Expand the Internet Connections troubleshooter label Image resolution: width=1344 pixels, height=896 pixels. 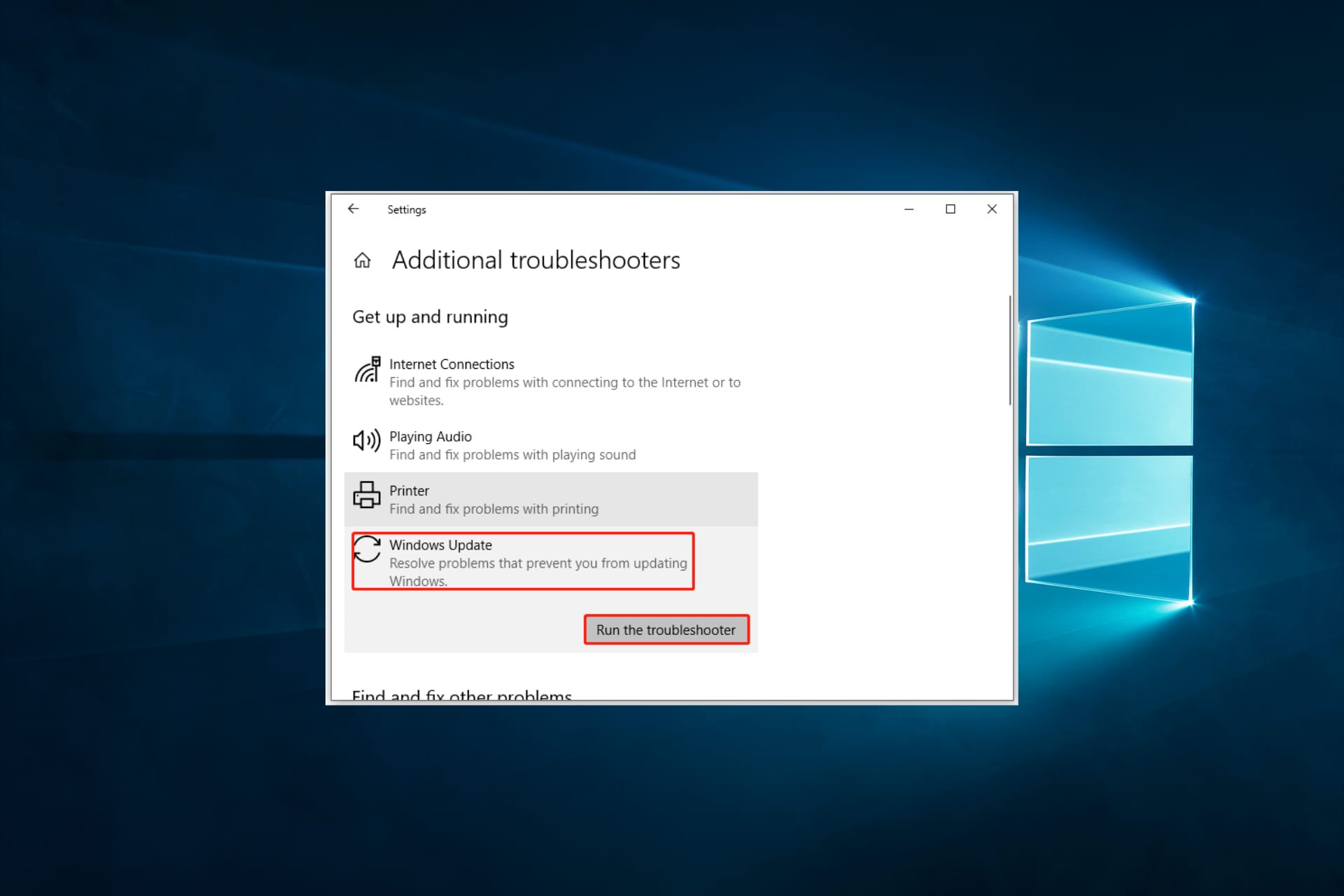click(451, 365)
